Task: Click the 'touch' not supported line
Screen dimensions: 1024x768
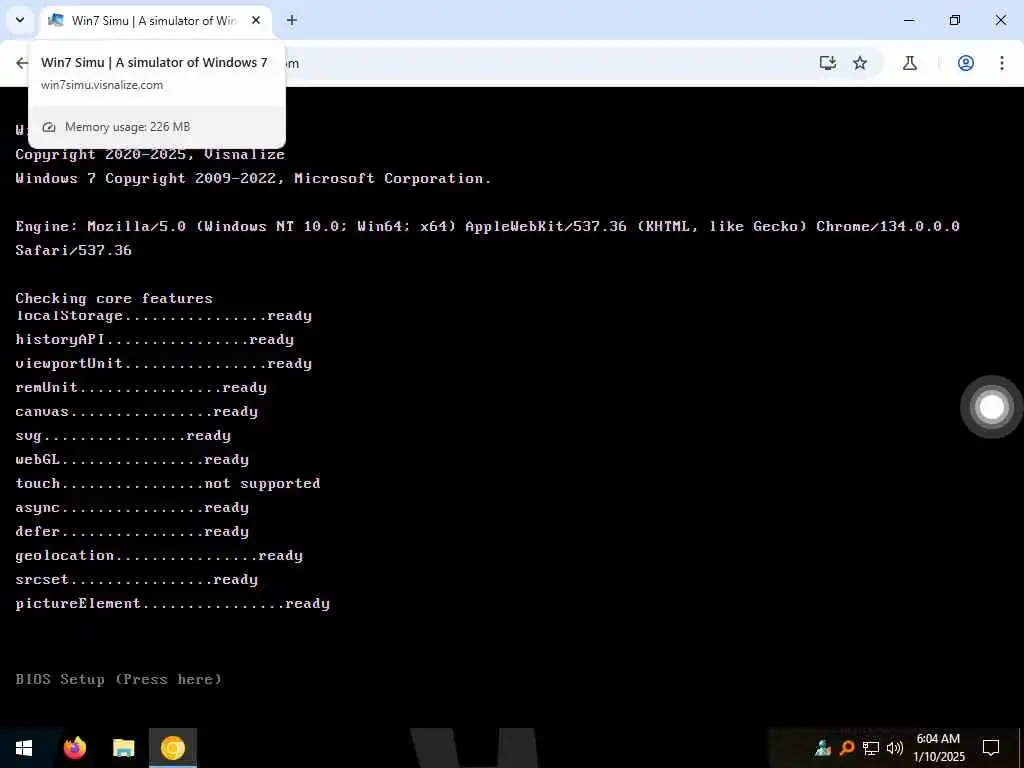Action: [168, 484]
